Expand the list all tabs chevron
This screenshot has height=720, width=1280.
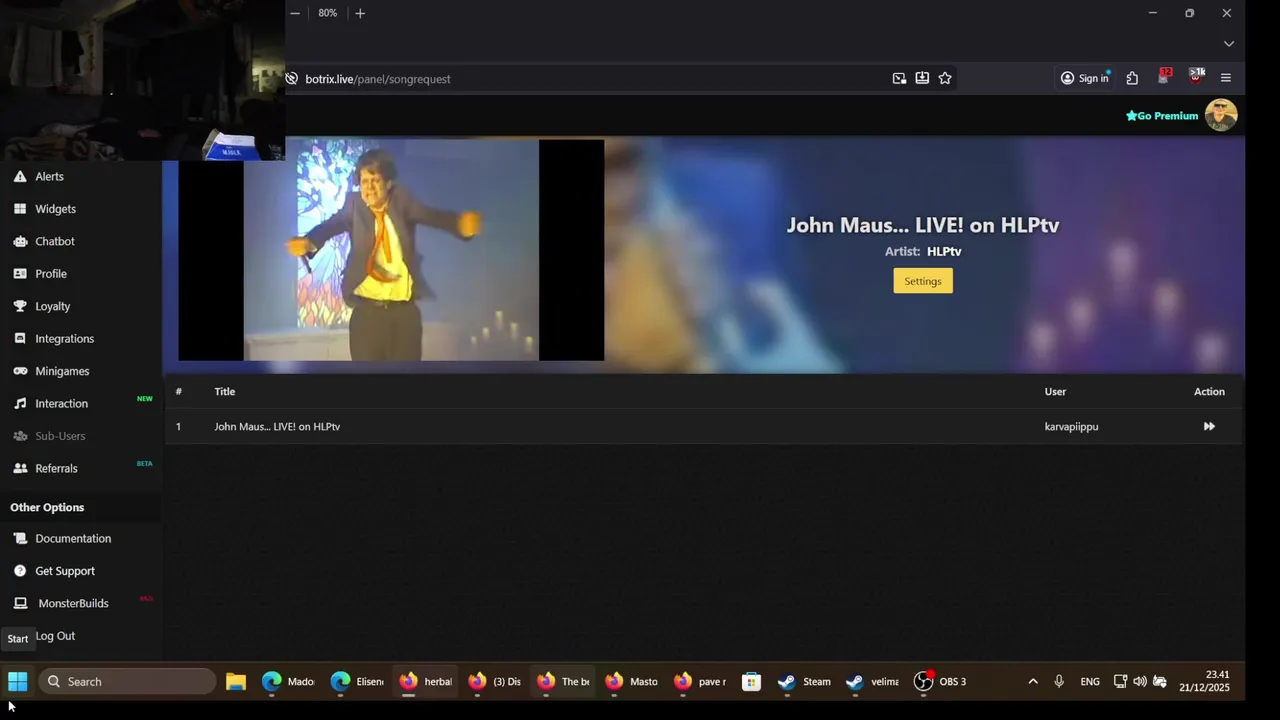1229,44
